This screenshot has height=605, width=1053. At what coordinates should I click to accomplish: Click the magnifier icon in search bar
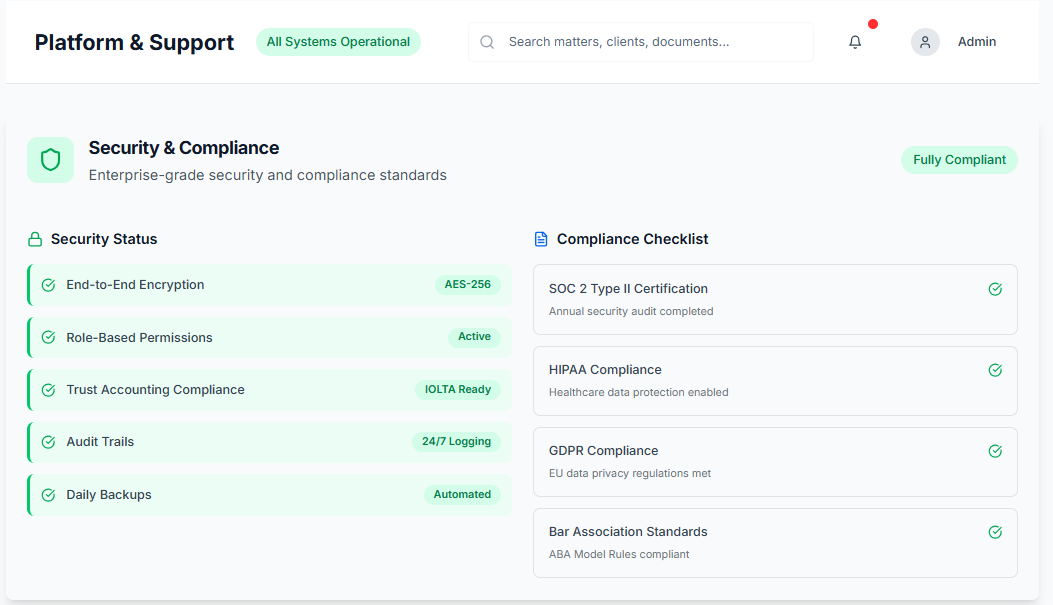(487, 42)
